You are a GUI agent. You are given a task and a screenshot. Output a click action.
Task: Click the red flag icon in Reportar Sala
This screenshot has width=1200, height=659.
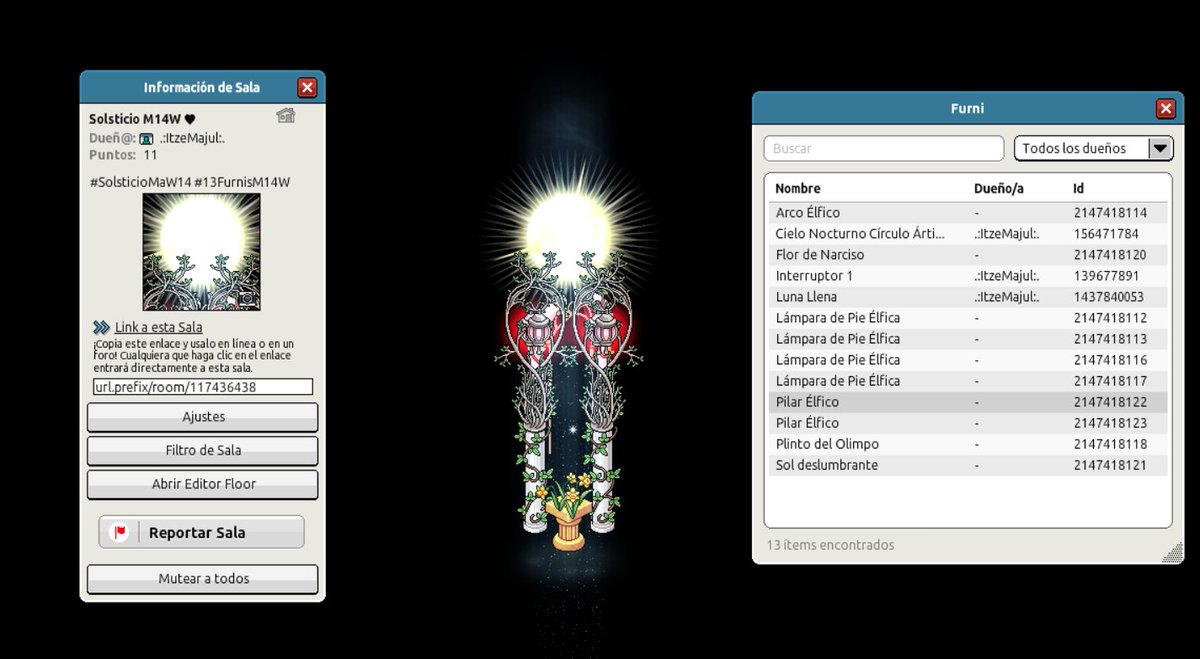120,532
